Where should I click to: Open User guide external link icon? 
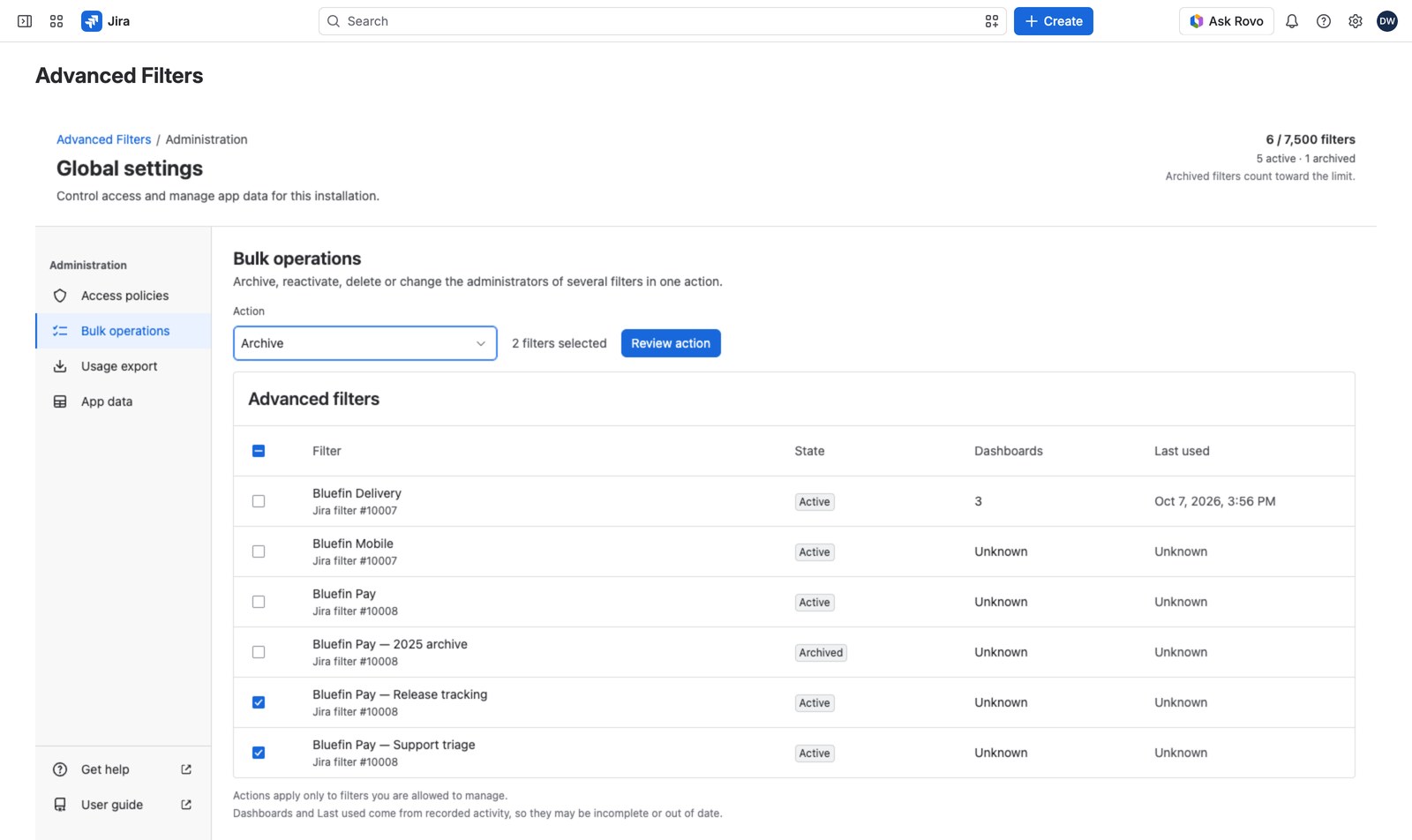(186, 805)
